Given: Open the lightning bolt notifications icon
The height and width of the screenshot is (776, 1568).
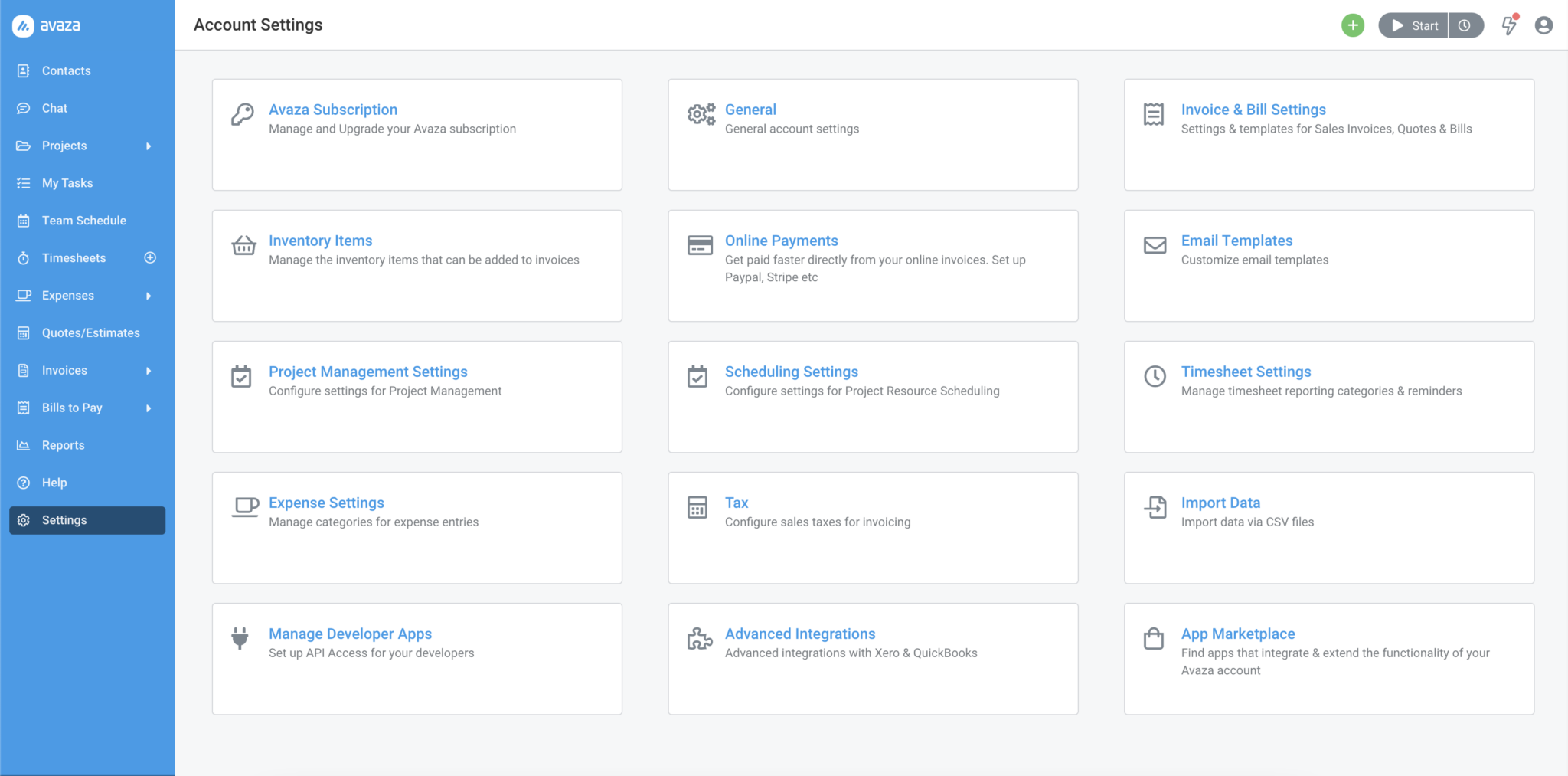Looking at the screenshot, I should (x=1509, y=25).
